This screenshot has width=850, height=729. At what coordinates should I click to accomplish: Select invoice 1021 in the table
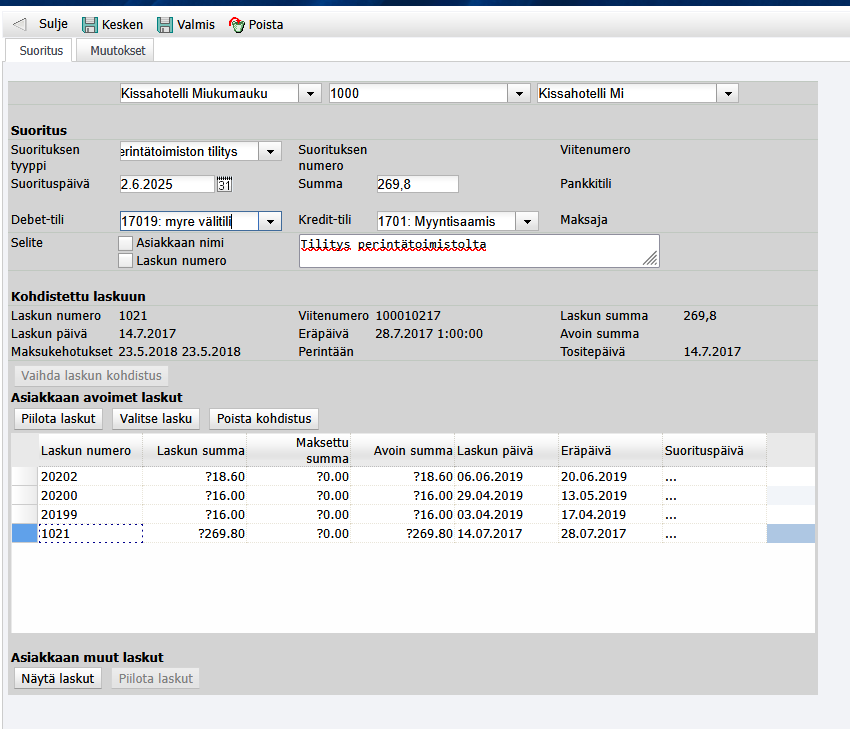[x=413, y=533]
